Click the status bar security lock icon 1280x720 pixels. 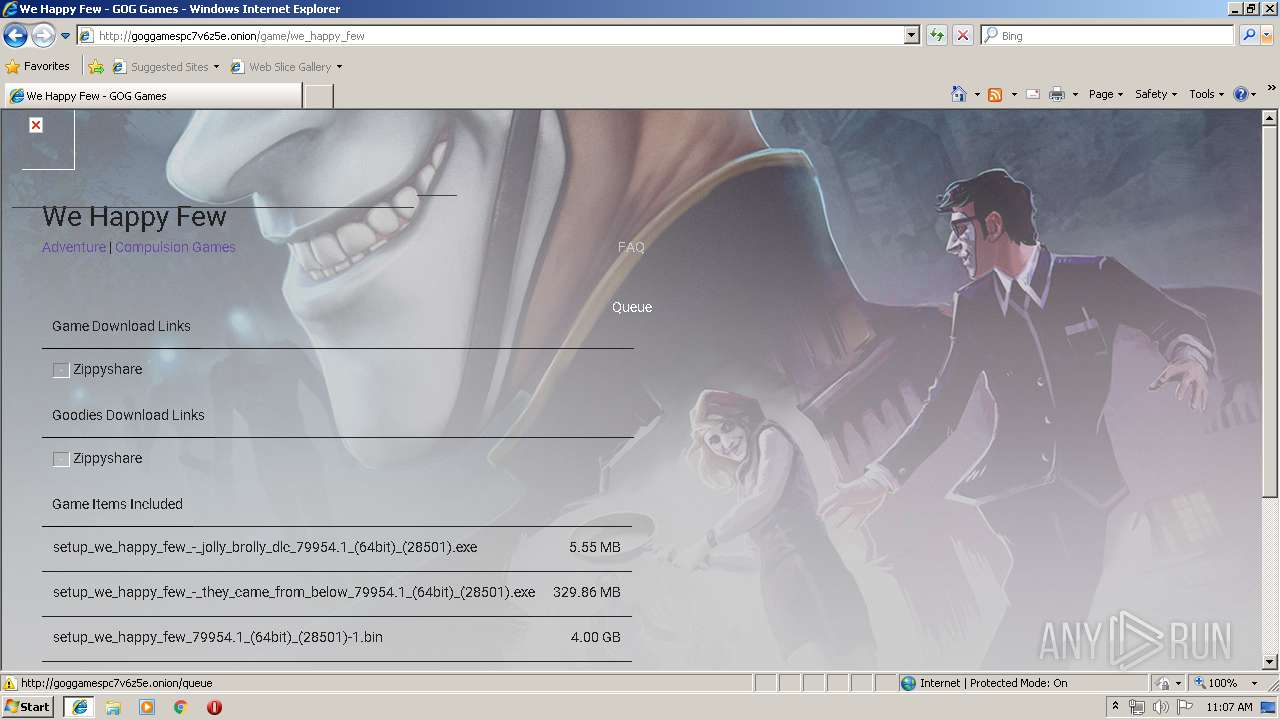[x=1163, y=683]
